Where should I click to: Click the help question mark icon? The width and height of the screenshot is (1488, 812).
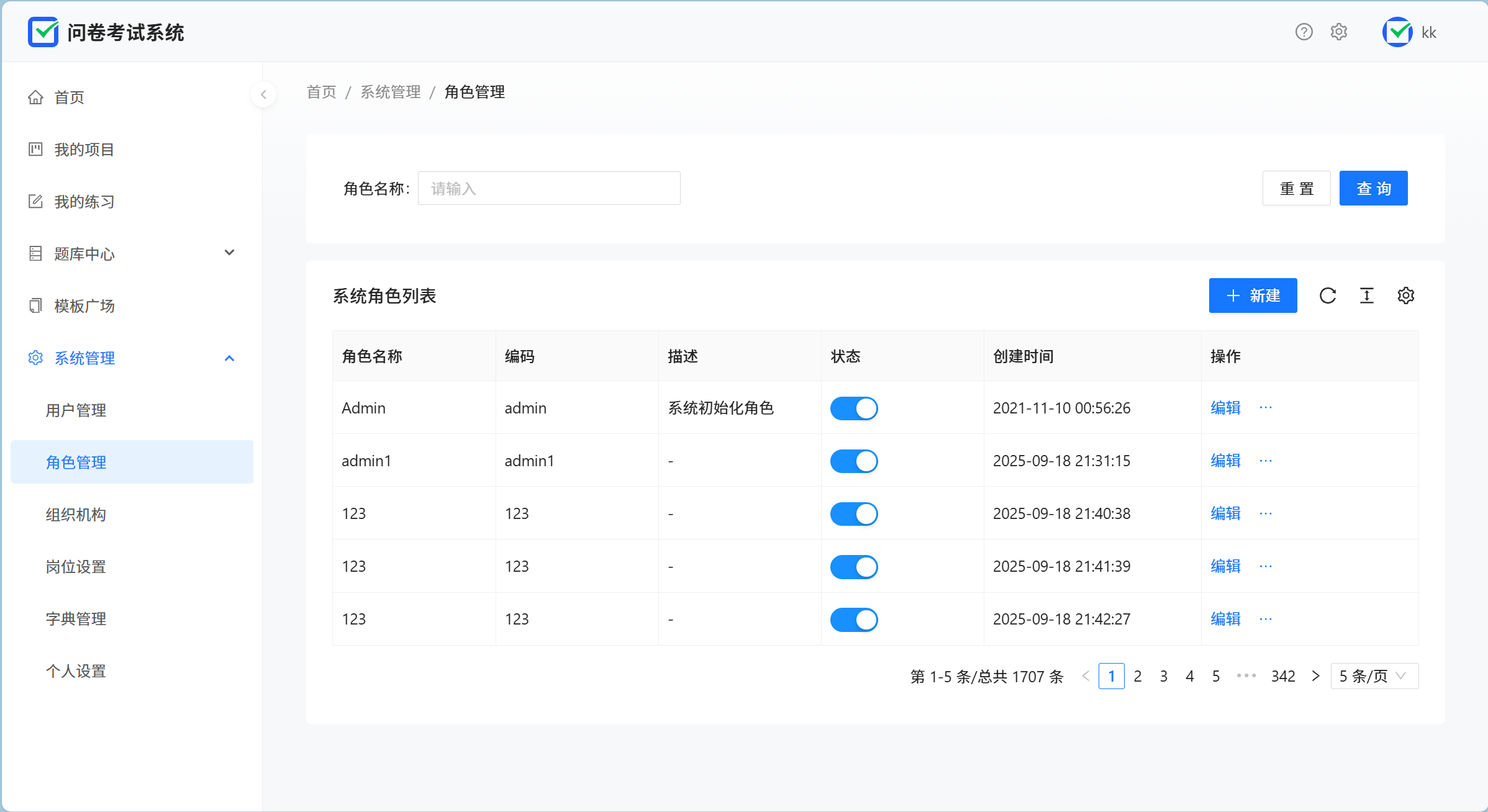tap(1304, 32)
